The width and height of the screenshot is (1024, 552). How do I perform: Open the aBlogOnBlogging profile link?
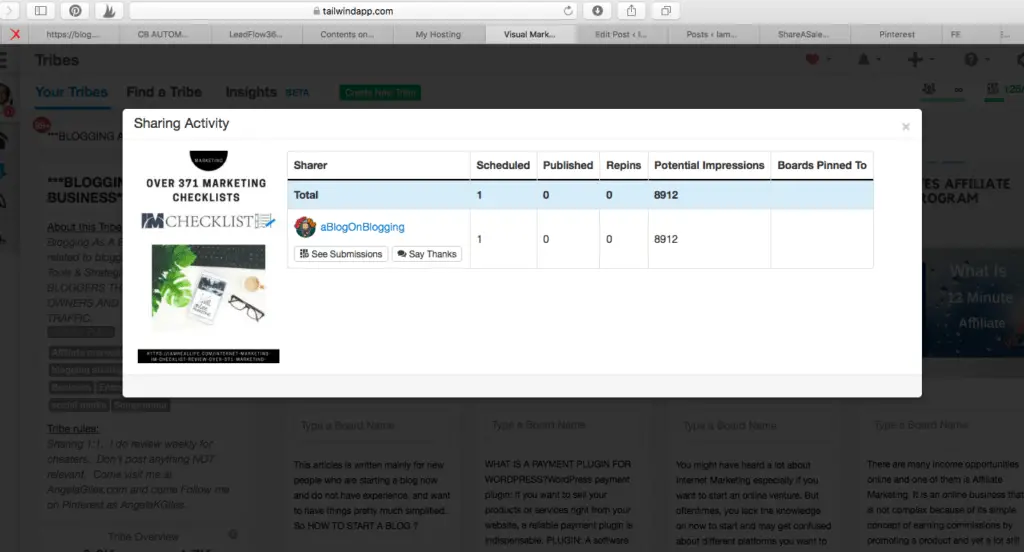[362, 227]
